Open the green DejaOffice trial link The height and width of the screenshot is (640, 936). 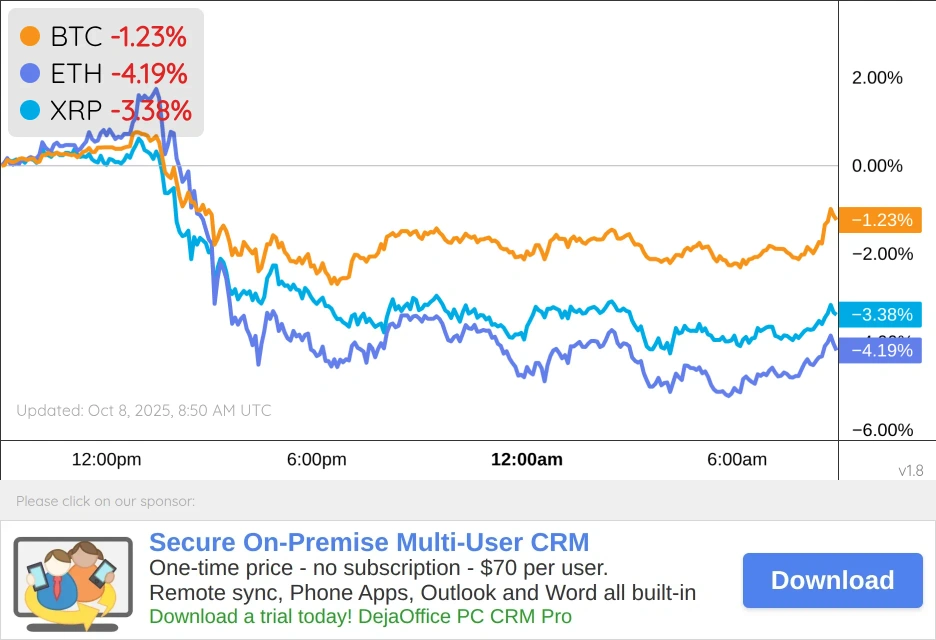pos(360,616)
